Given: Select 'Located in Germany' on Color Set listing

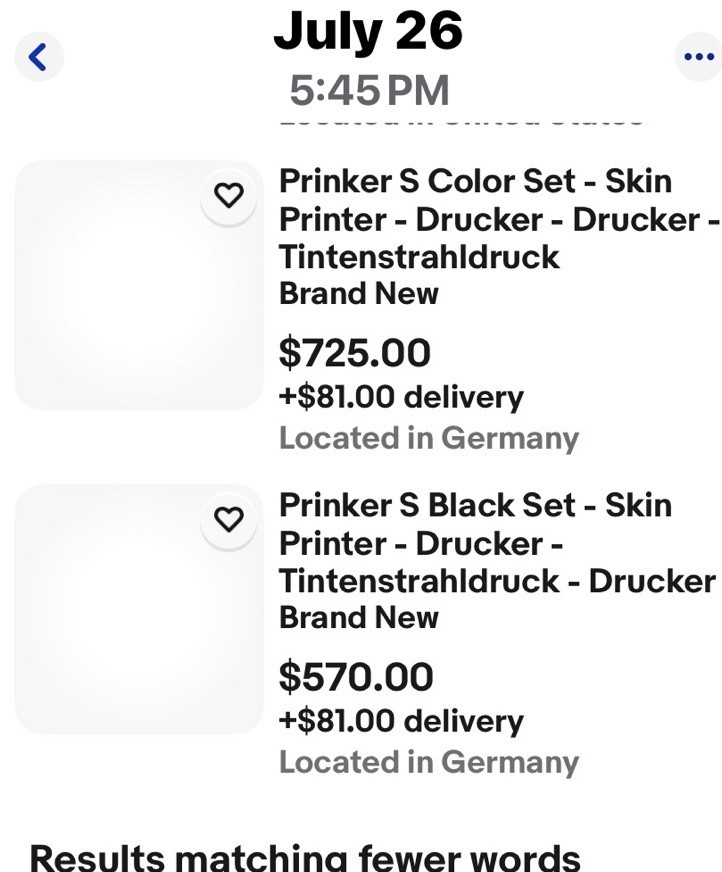Looking at the screenshot, I should pyautogui.click(x=429, y=438).
